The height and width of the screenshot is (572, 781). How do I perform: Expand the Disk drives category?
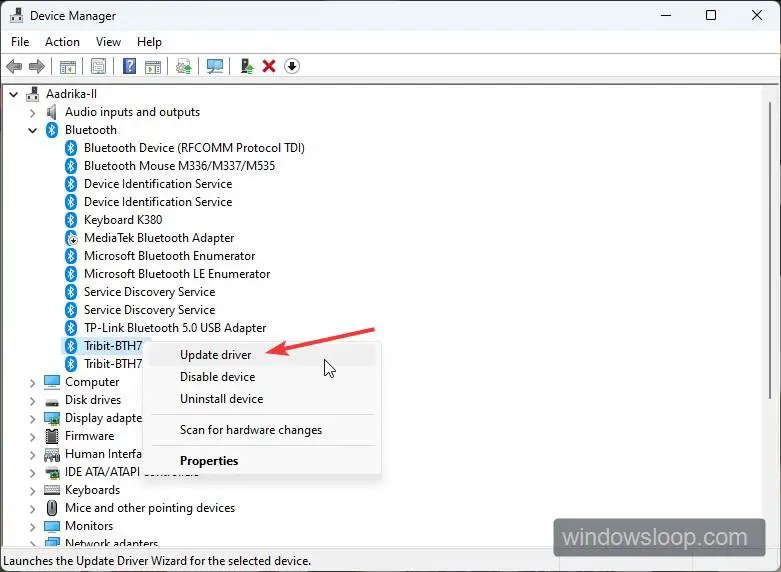tap(32, 401)
